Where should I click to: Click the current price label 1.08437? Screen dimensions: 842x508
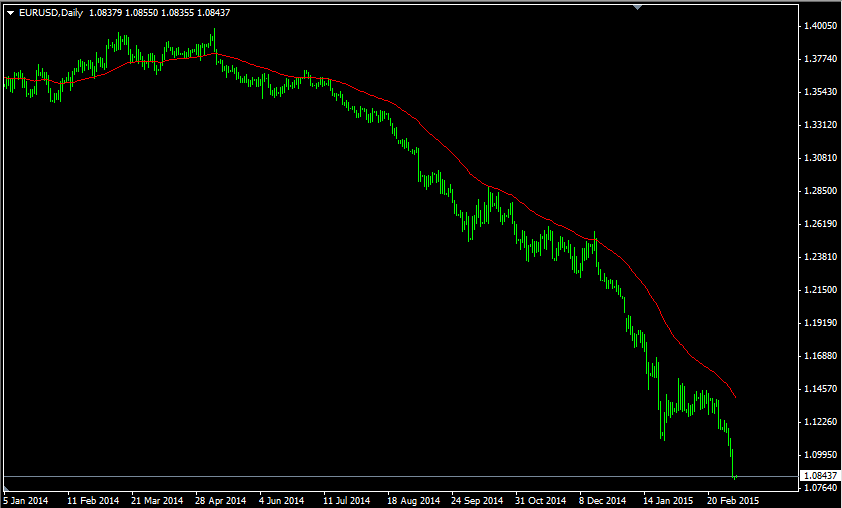click(x=821, y=475)
